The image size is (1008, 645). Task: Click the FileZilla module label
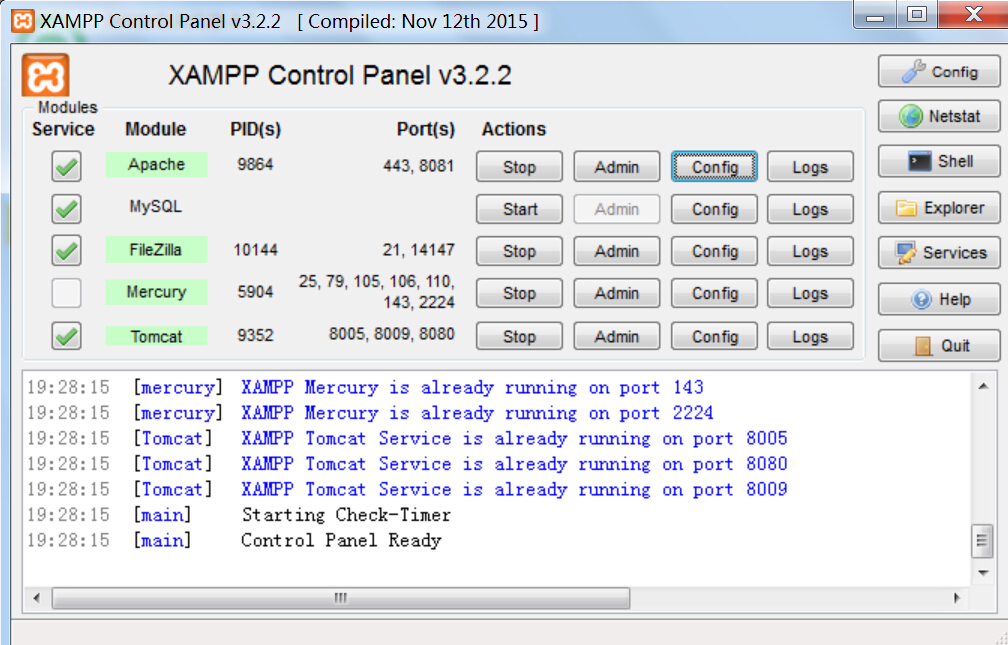(156, 250)
